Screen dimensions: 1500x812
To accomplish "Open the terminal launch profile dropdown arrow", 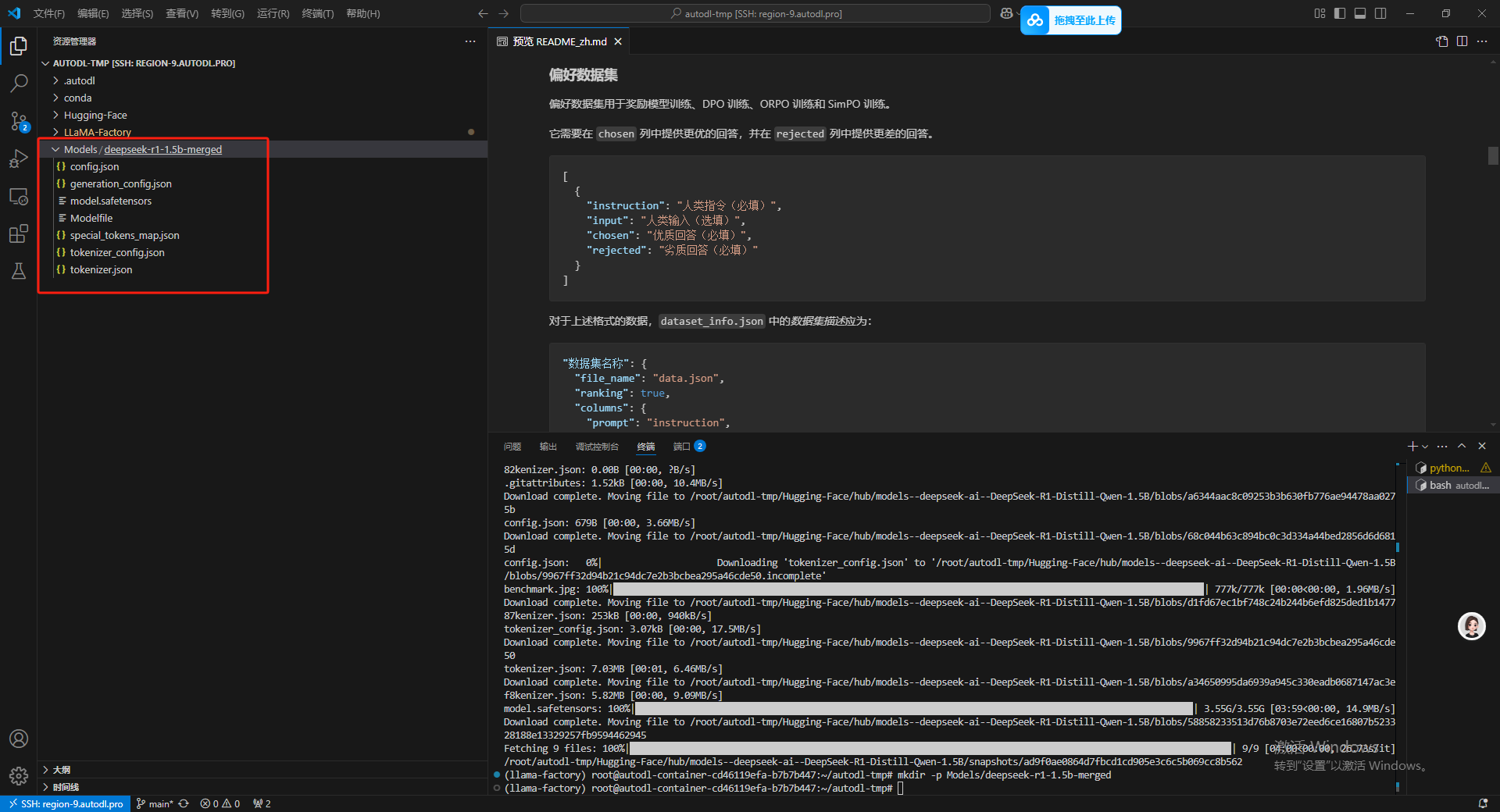I will pos(1425,447).
